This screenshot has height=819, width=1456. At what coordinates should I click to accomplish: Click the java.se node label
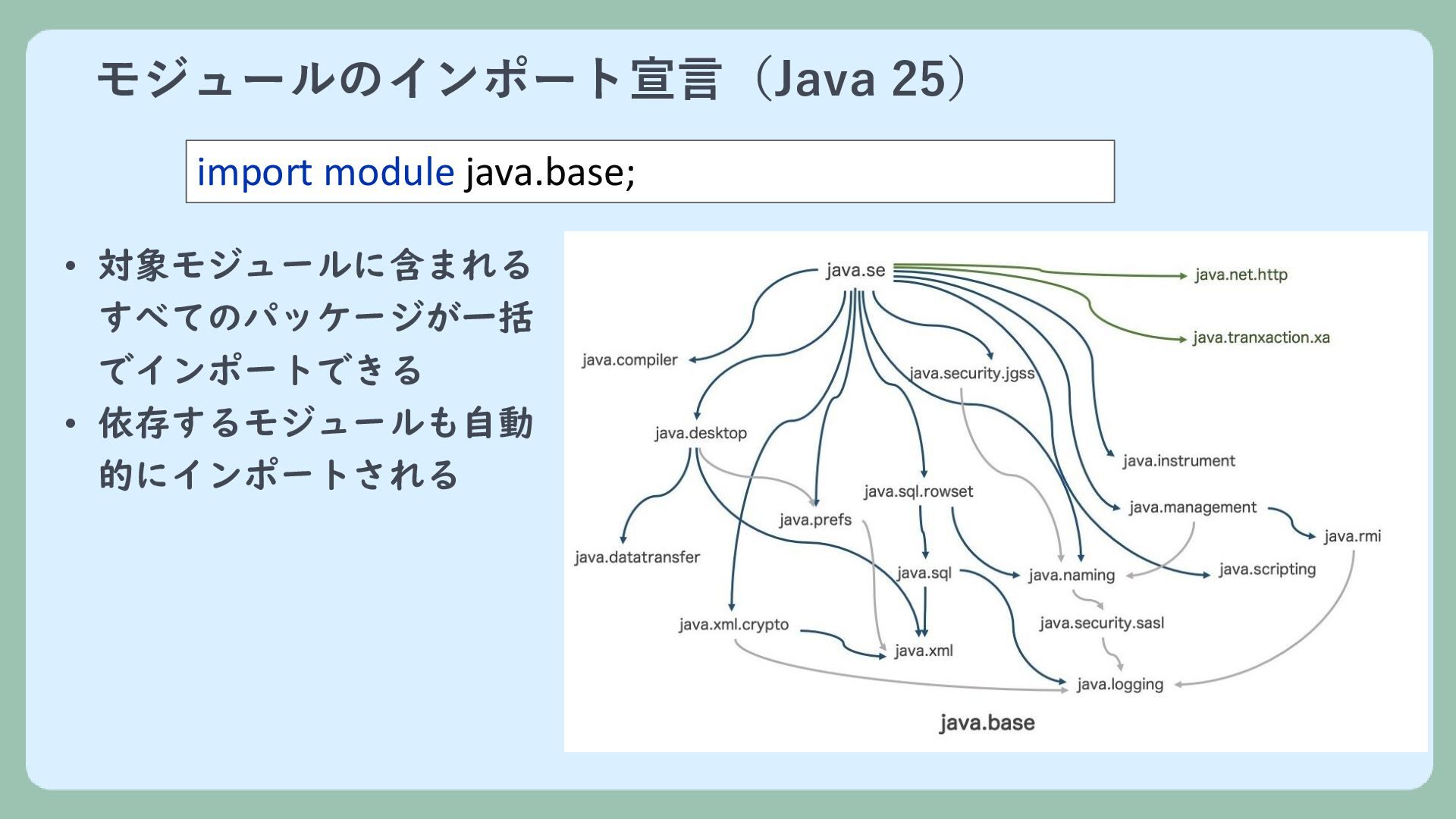(x=855, y=271)
